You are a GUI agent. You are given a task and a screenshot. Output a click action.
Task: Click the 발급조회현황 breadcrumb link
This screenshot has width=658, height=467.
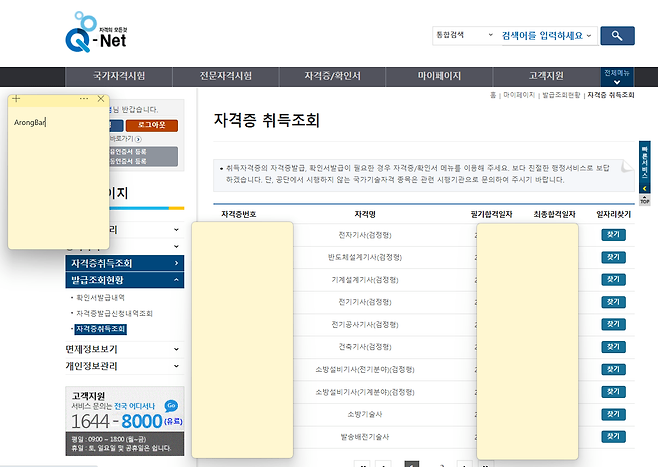click(561, 95)
